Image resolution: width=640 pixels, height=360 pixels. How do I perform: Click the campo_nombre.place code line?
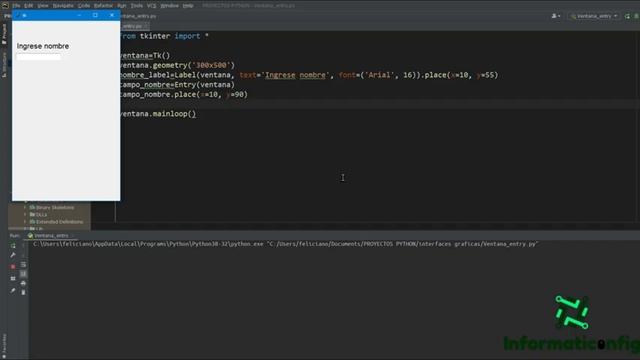point(184,95)
